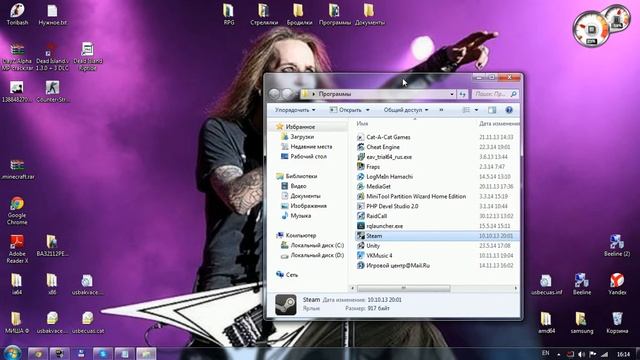The width and height of the screenshot is (640, 360).
Task: Click the Программы address bar path
Action: [x=335, y=94]
